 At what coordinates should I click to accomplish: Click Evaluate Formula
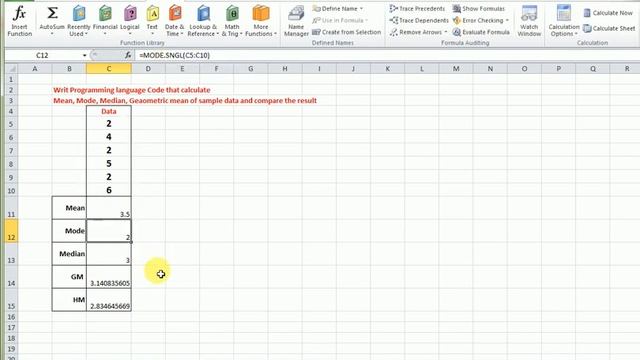tap(481, 32)
